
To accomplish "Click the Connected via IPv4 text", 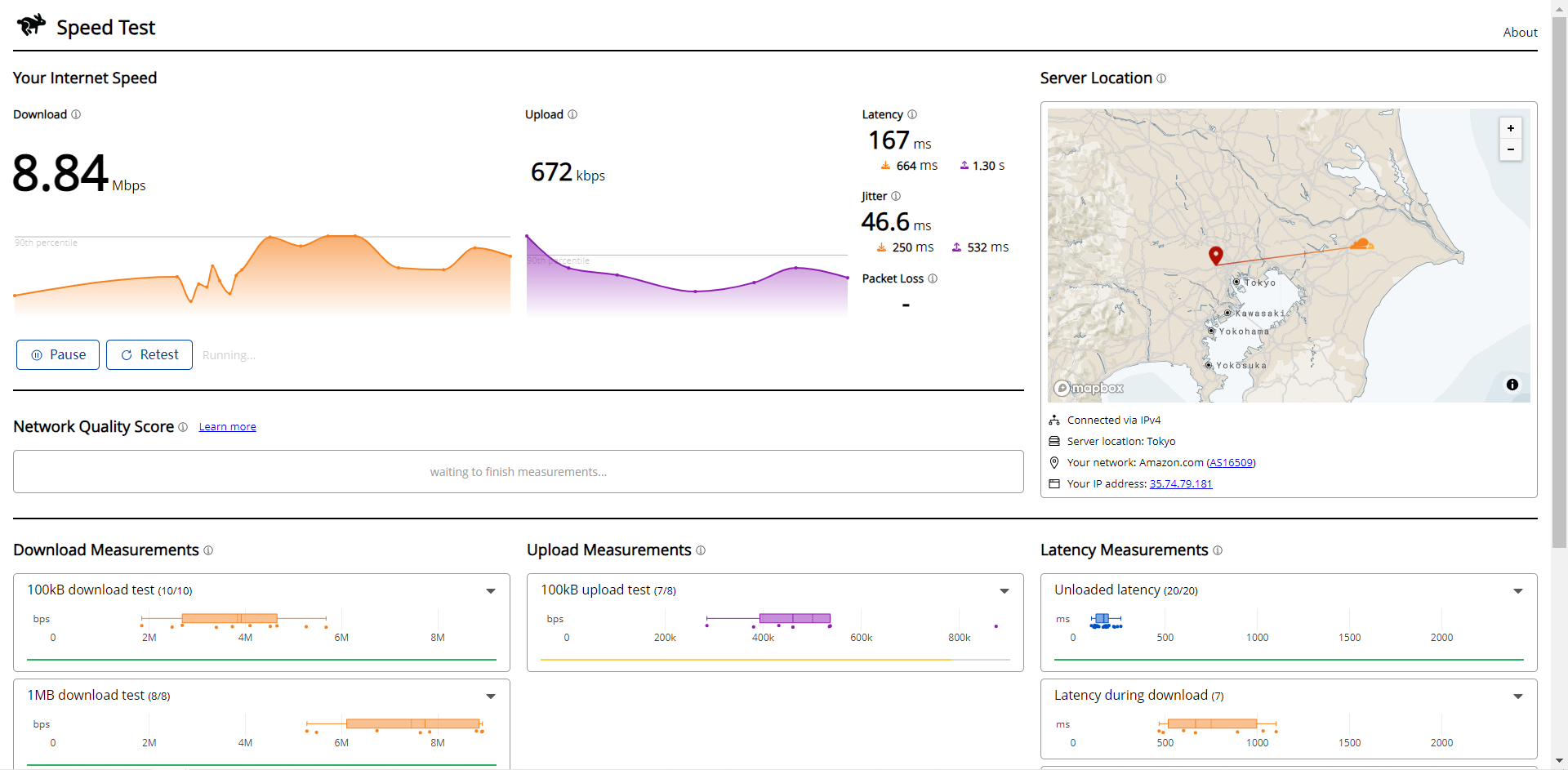I will click(1114, 421).
